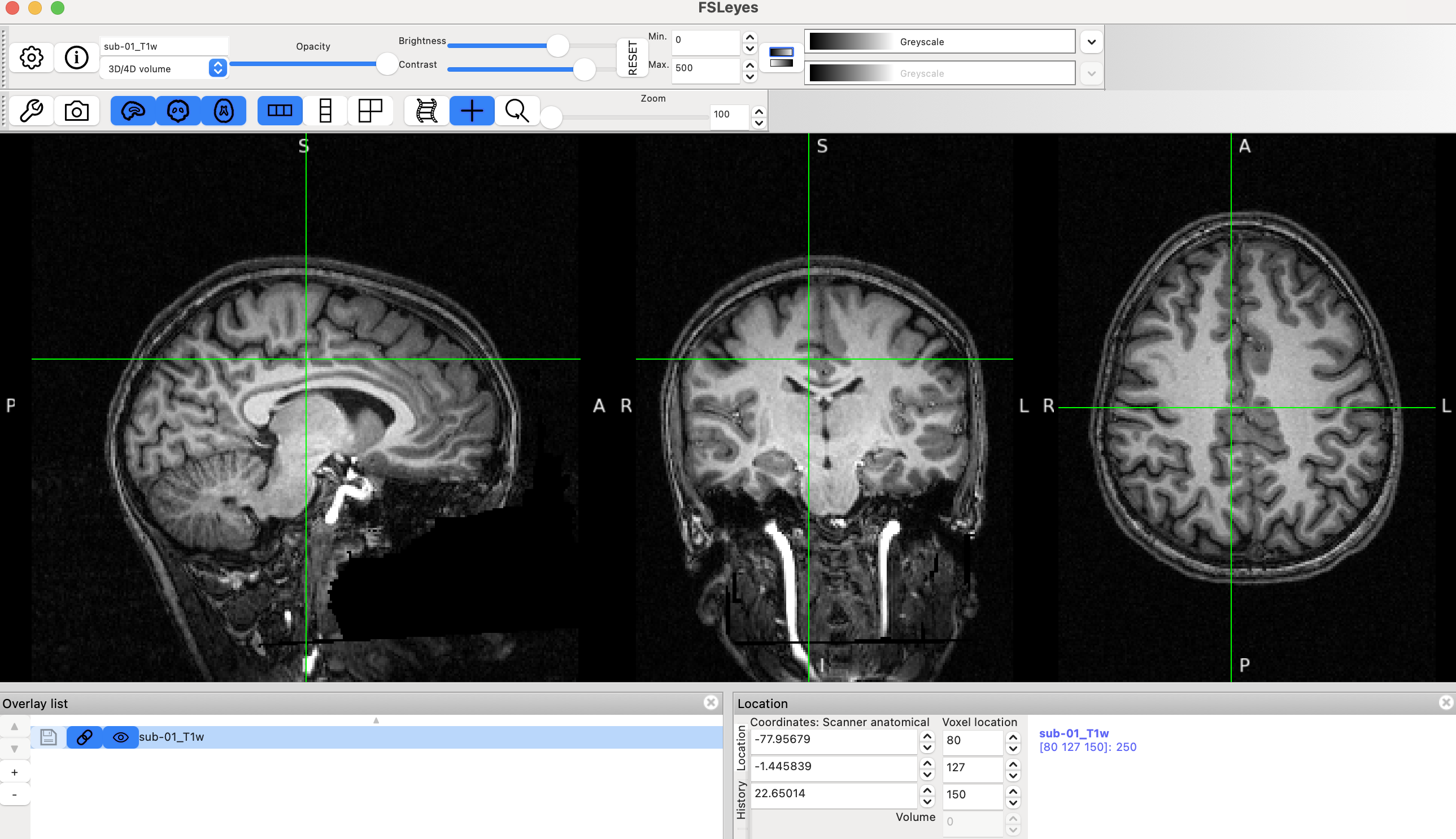Take a screenshot with camera icon
The image size is (1456, 839).
77,111
